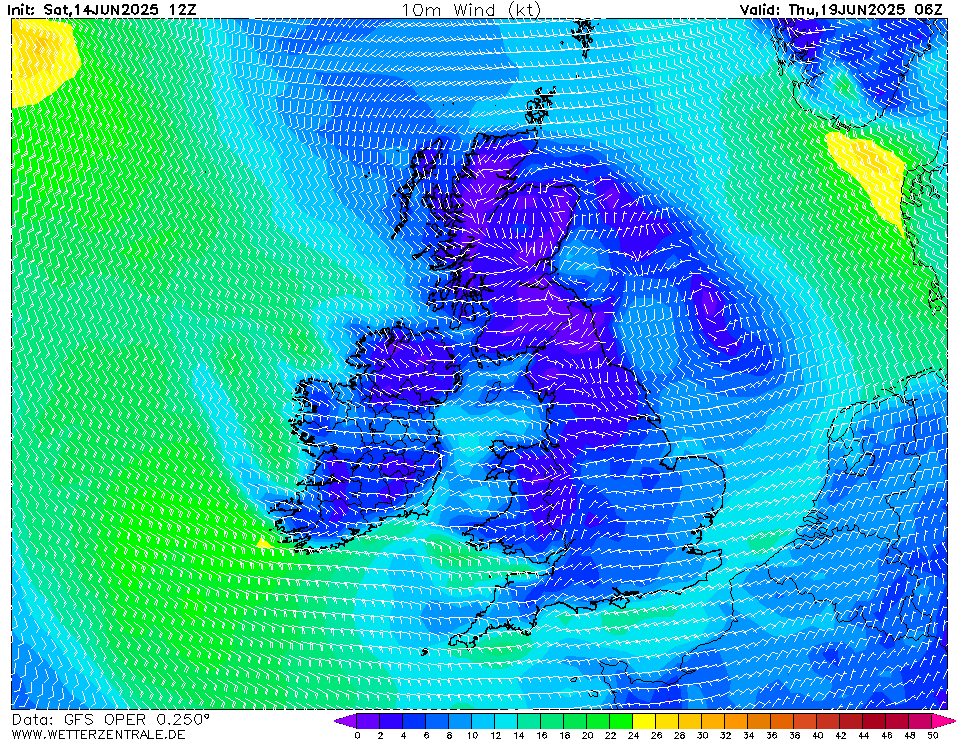Viewport: 959px width, 741px height.
Task: Select the dark red legend segment between 44 and 46
Action: (875, 721)
